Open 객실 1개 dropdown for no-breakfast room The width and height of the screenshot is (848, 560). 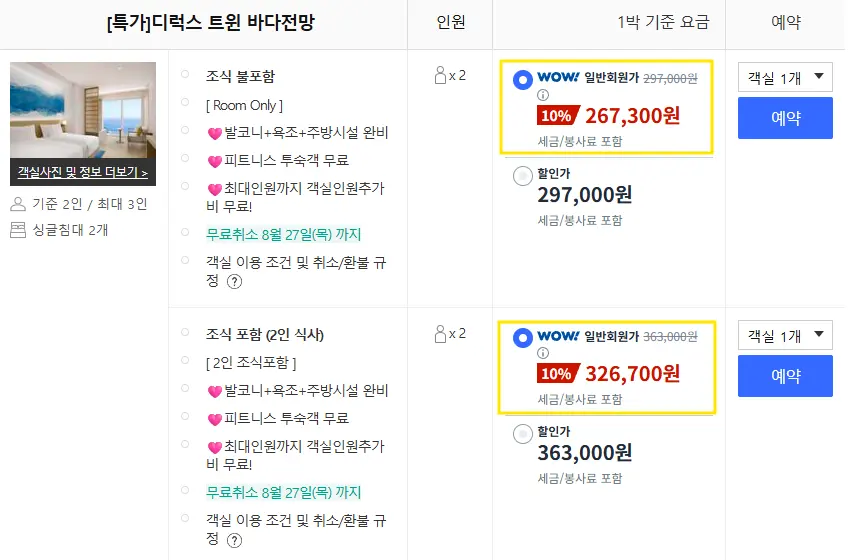click(785, 77)
